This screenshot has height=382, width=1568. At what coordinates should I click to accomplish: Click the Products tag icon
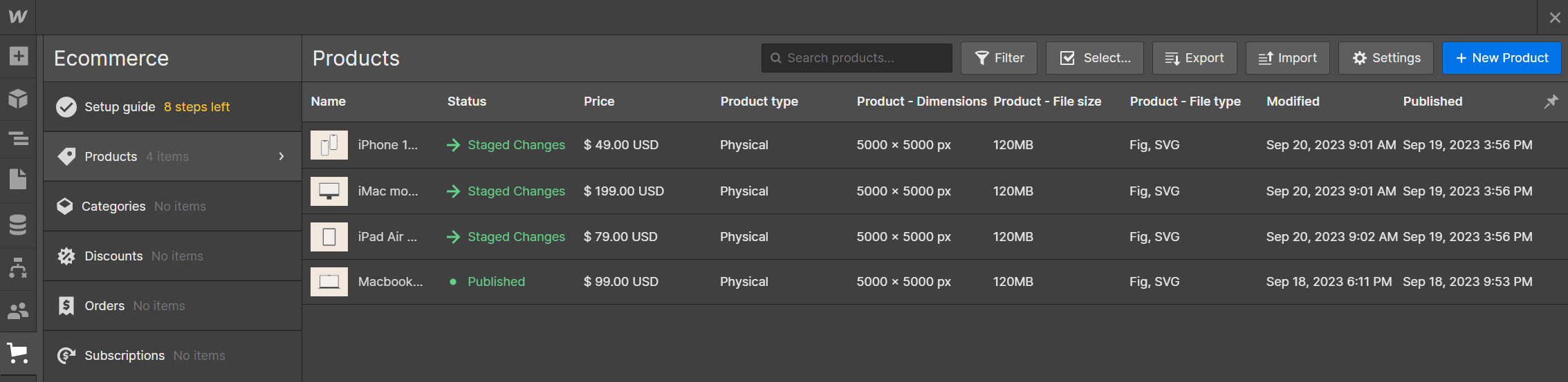click(x=66, y=157)
